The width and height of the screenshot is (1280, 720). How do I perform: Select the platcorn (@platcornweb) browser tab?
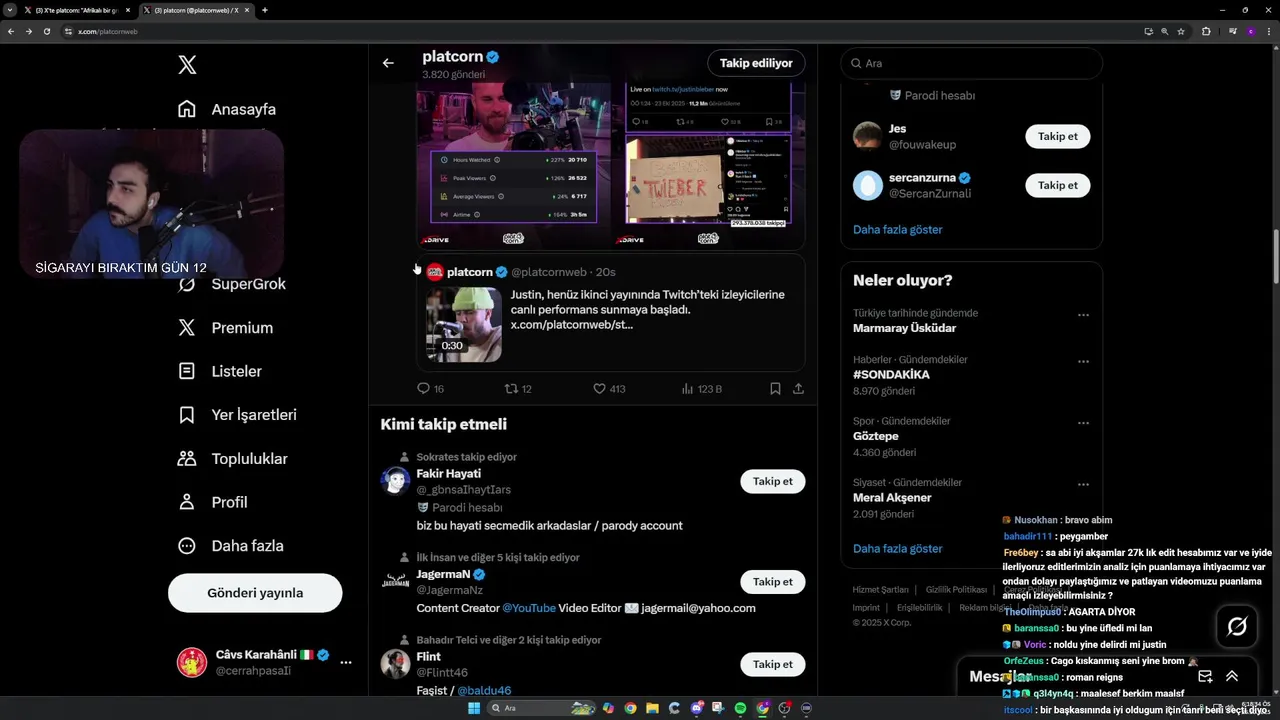point(195,10)
